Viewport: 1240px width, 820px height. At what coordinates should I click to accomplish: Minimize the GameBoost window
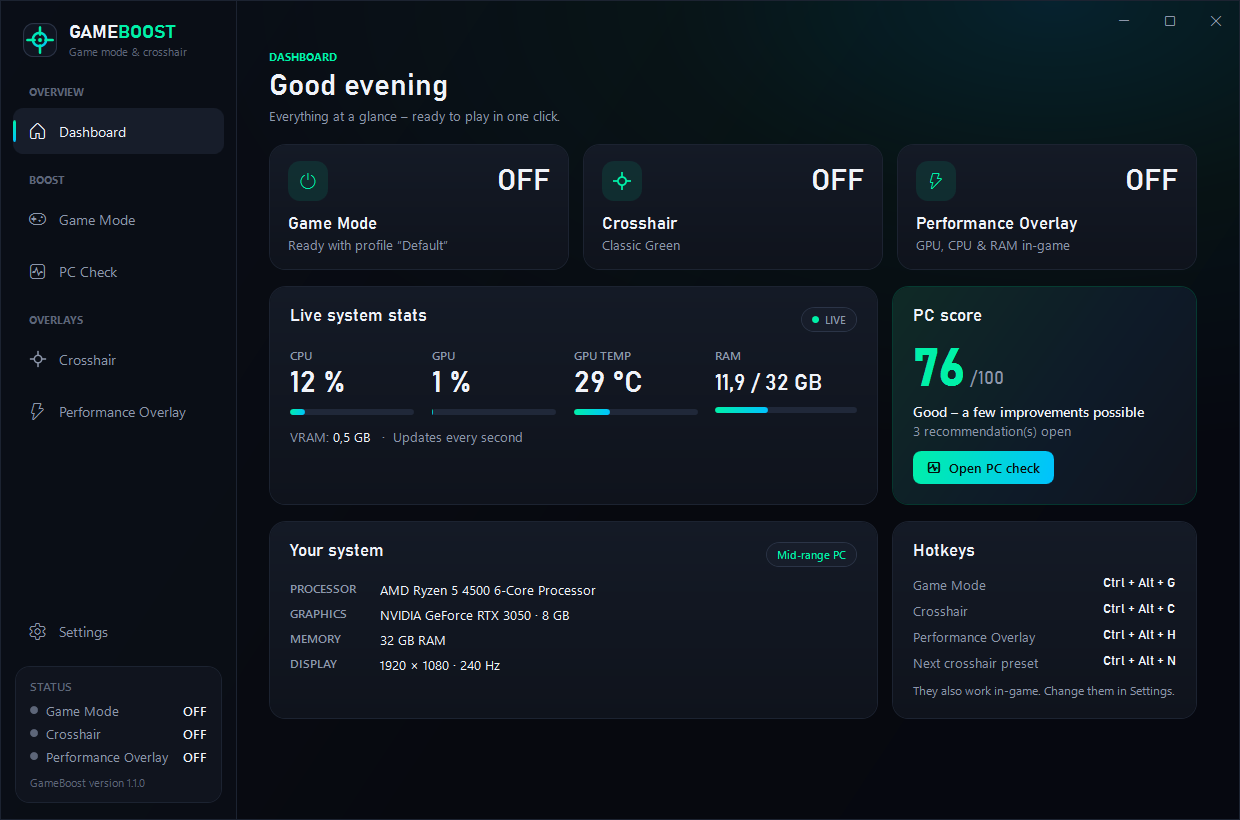click(x=1124, y=21)
